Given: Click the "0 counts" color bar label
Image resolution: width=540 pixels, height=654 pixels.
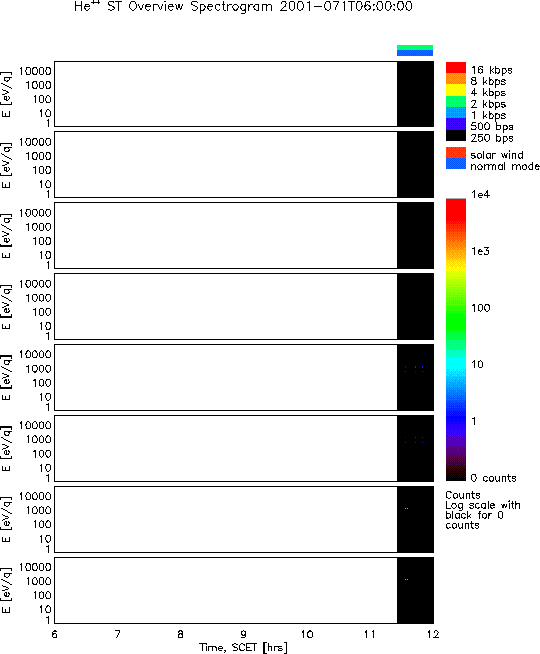Looking at the screenshot, I should pos(494,478).
